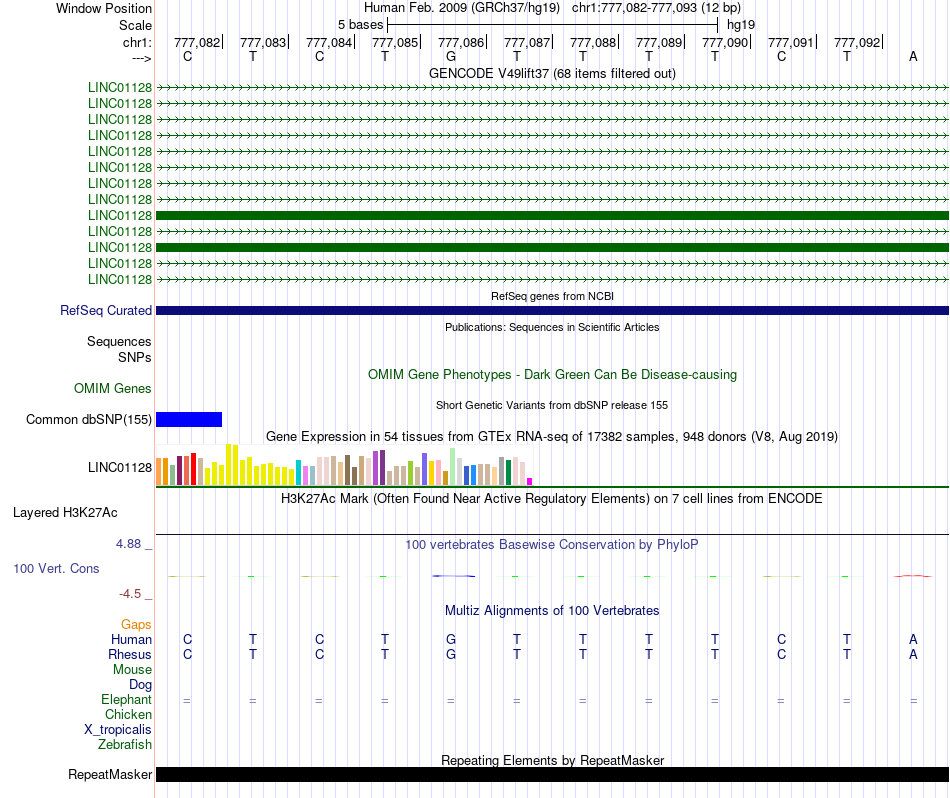
Task: Click the 'chr1:' ruler label
Action: tap(137, 42)
